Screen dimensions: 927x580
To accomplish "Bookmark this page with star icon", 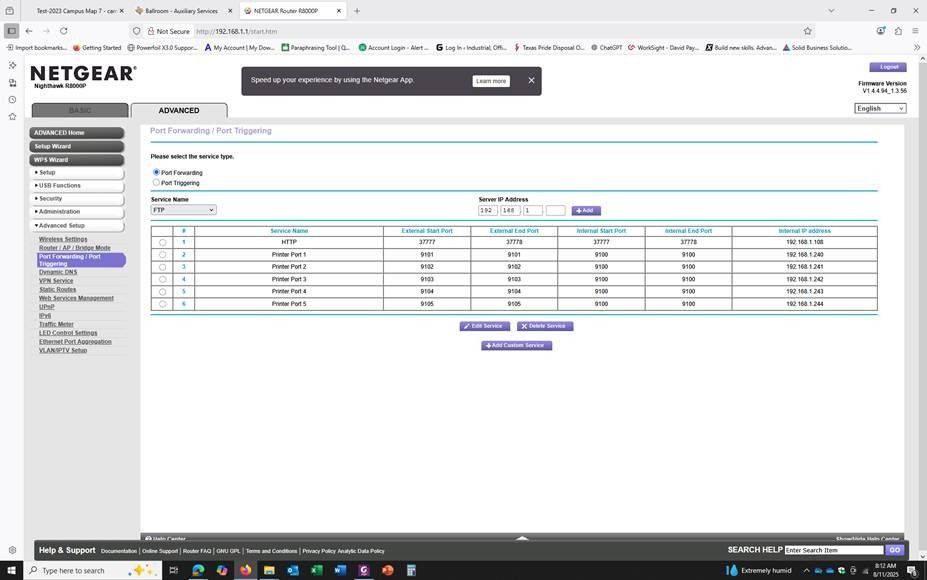I will coord(808,31).
